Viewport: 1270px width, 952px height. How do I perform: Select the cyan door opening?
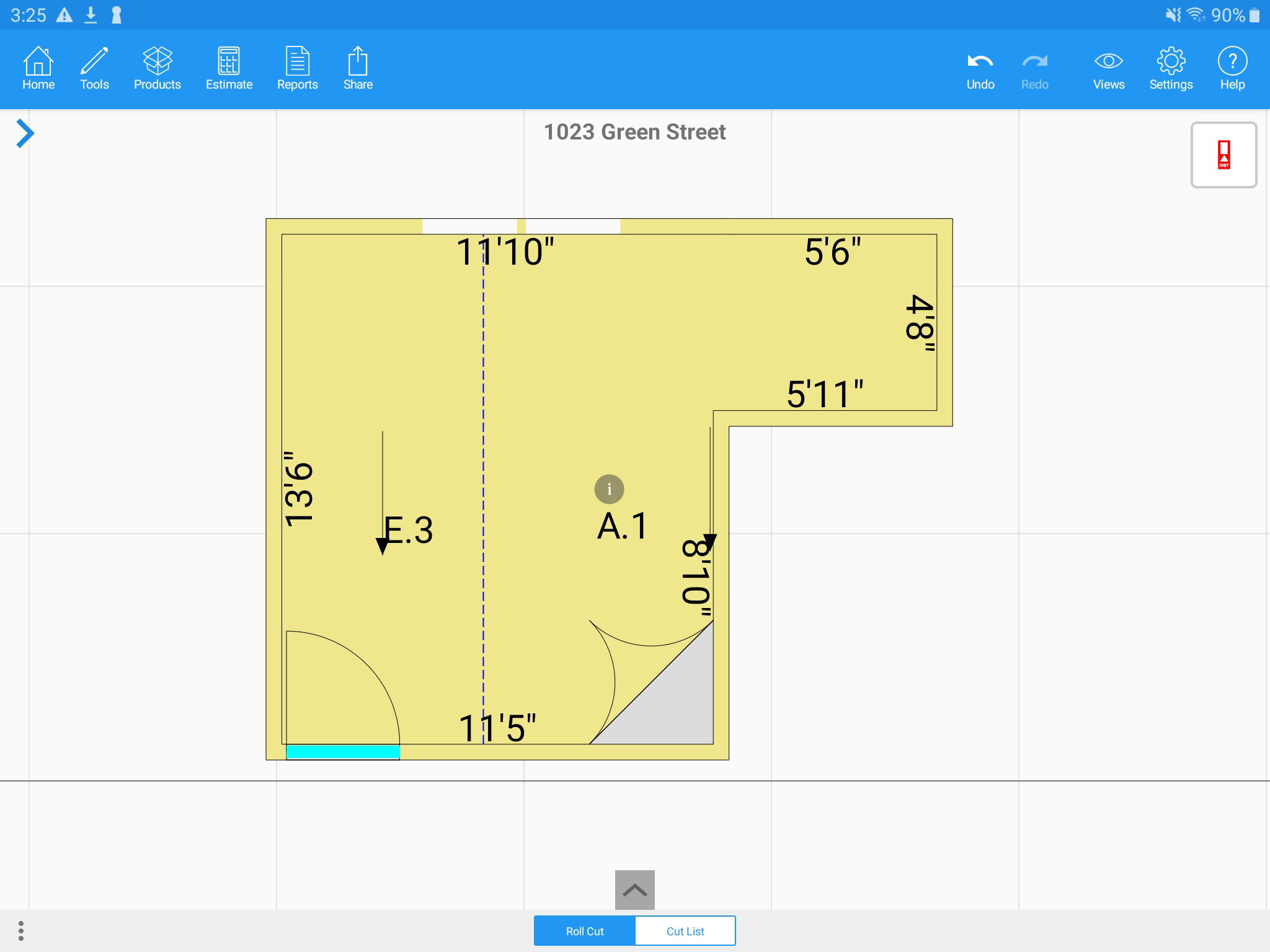[x=343, y=752]
